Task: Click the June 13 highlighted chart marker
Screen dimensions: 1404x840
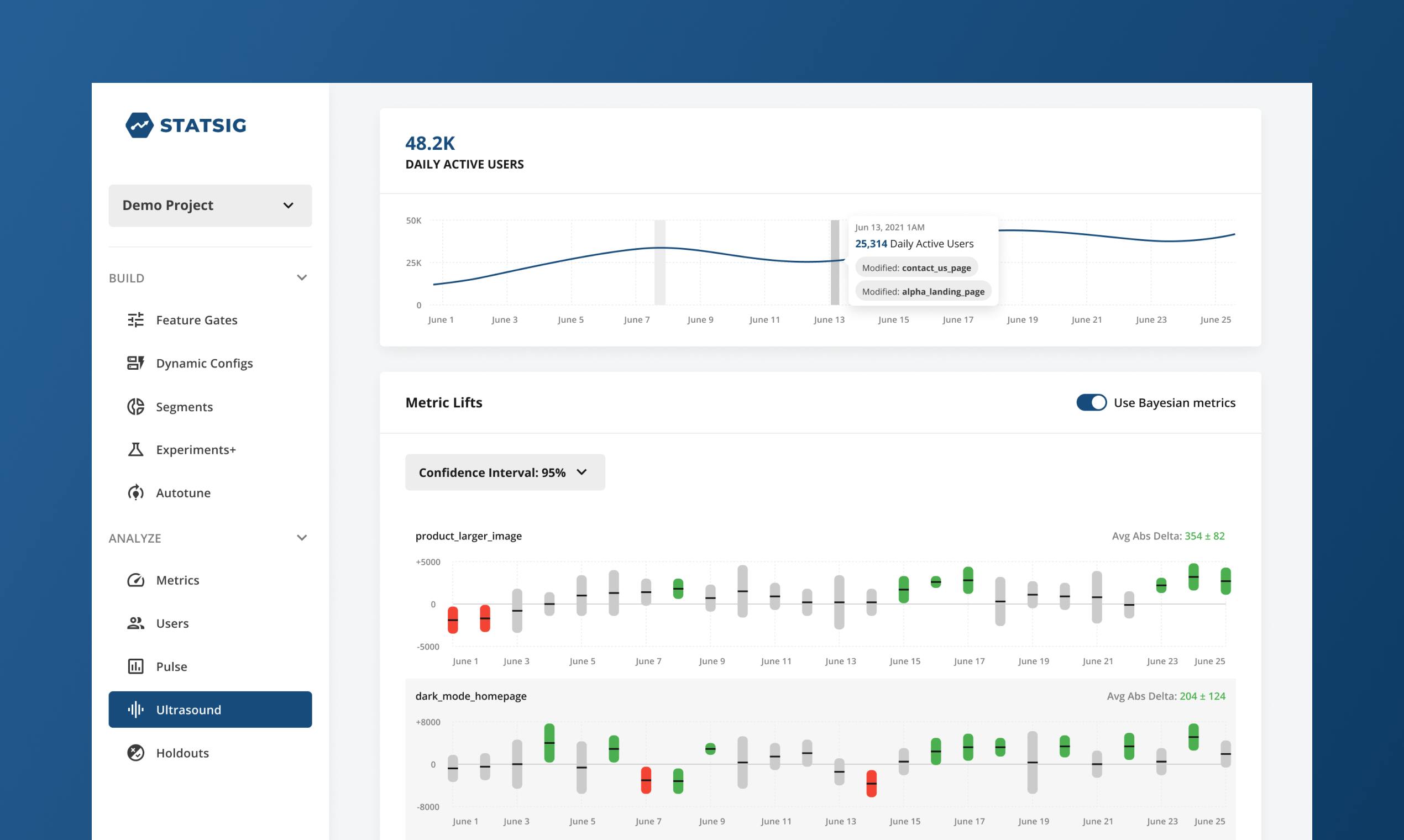Action: pyautogui.click(x=835, y=262)
